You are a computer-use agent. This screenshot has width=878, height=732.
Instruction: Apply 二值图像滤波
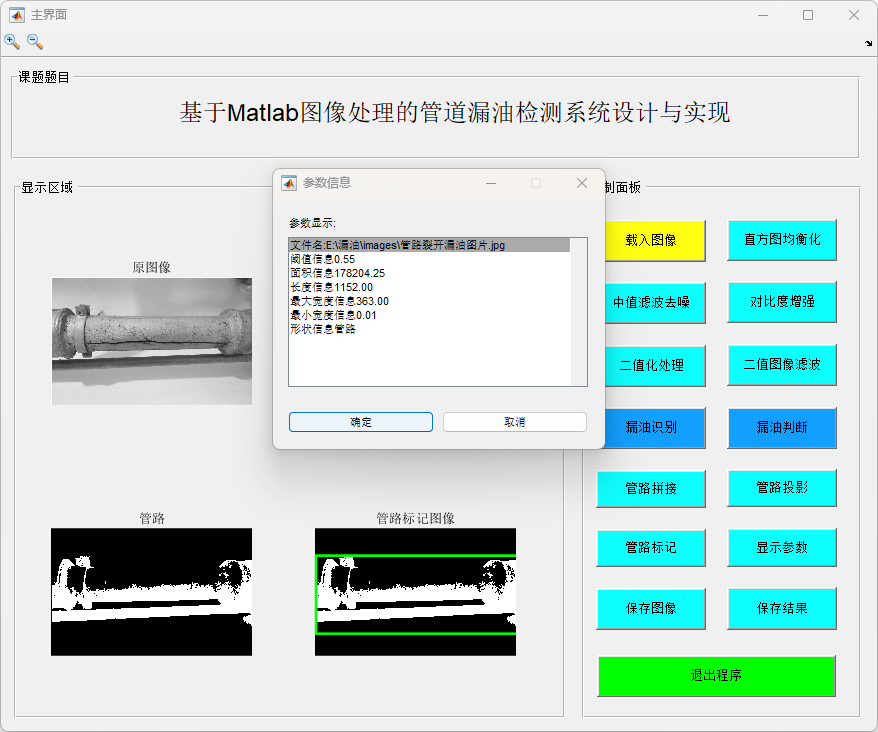(x=782, y=365)
